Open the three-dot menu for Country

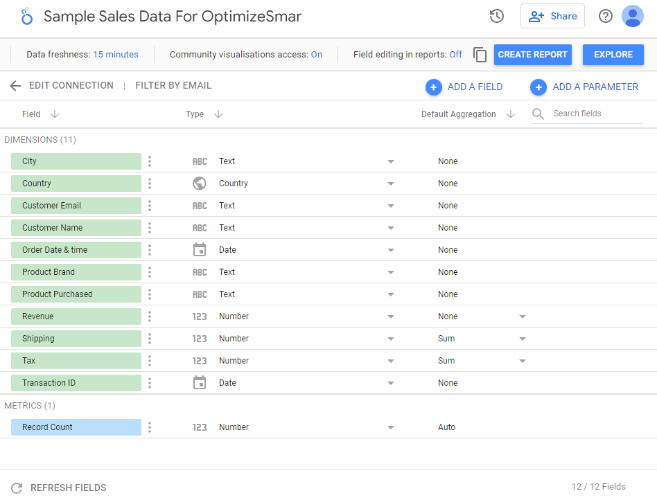pyautogui.click(x=150, y=184)
